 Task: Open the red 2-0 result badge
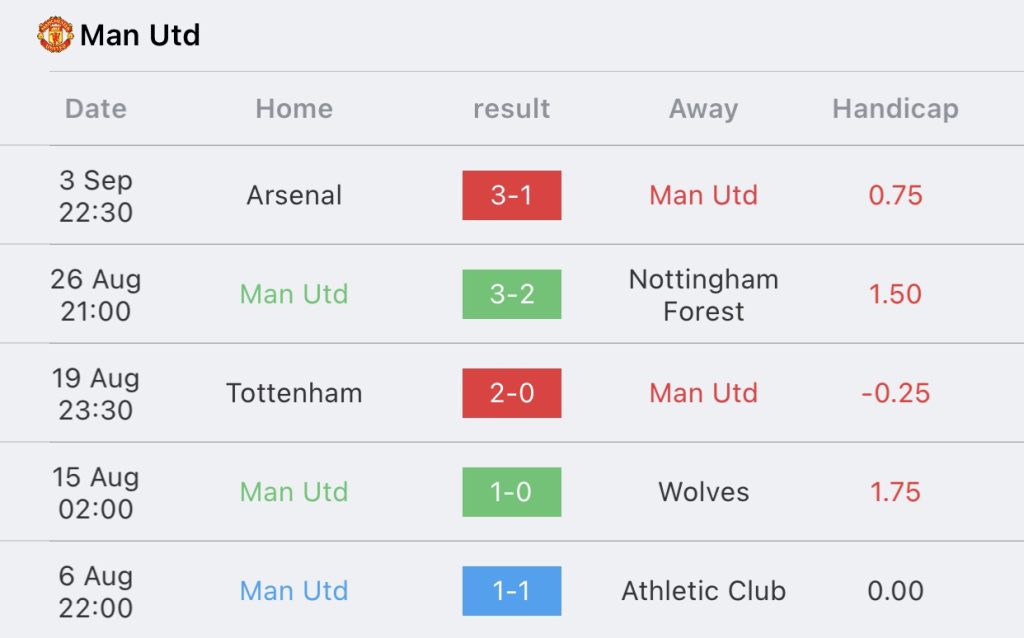tap(511, 393)
